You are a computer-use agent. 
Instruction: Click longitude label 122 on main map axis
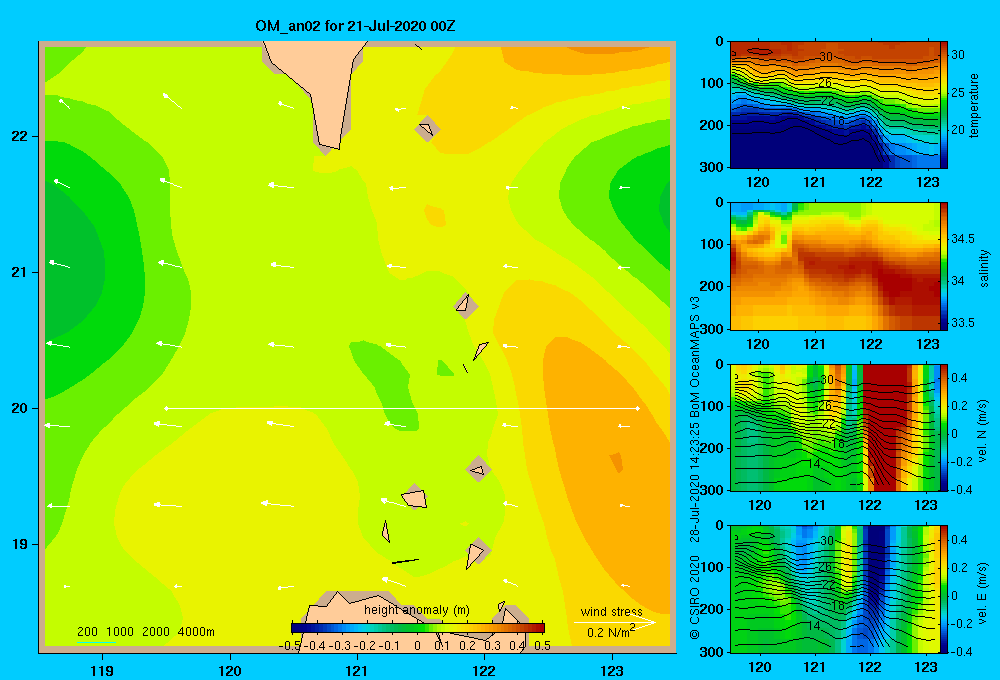(485, 670)
